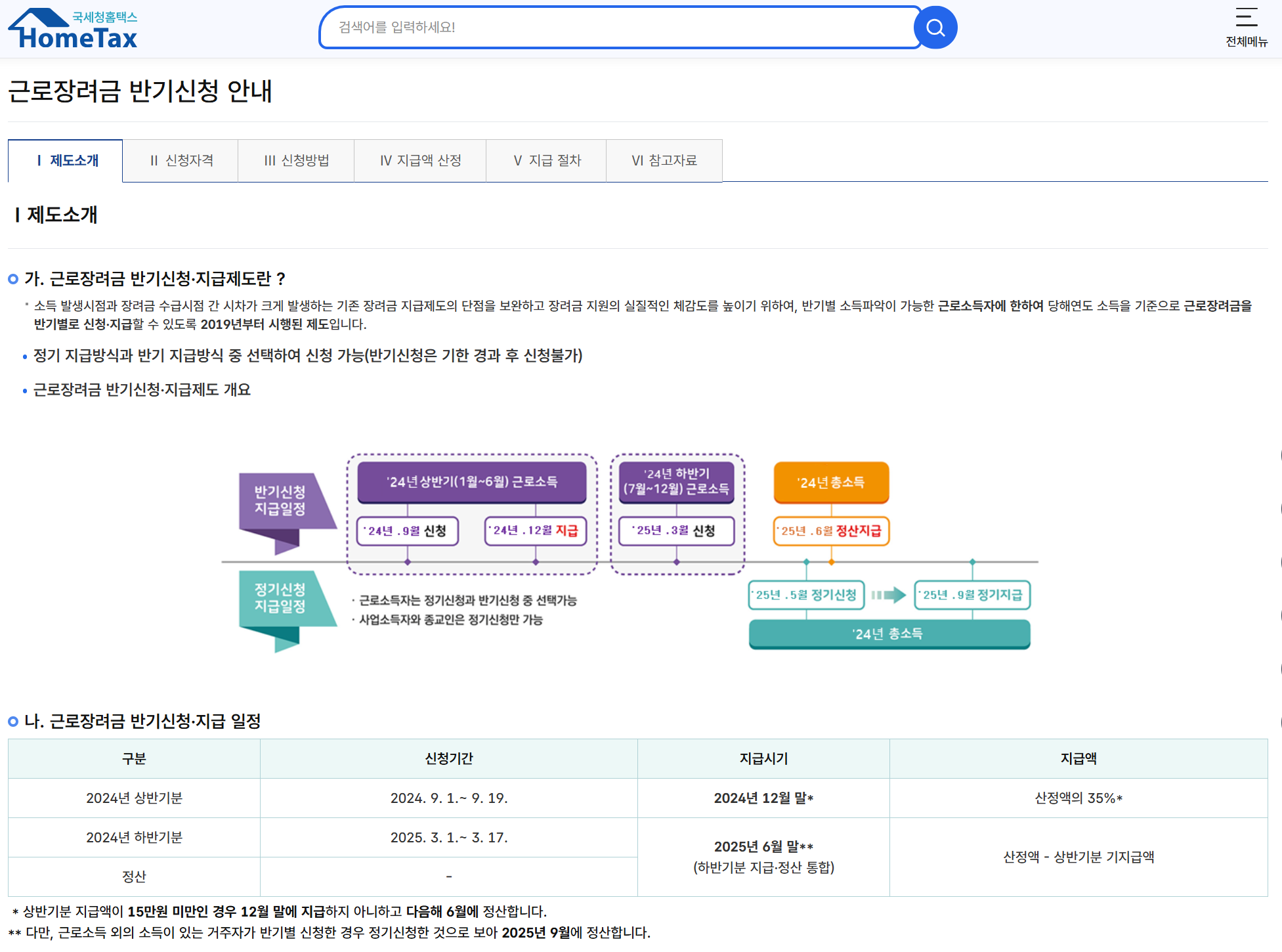This screenshot has width=1282, height=952.
Task: Click the '25년.6월 정산지급 box
Action: (x=832, y=531)
